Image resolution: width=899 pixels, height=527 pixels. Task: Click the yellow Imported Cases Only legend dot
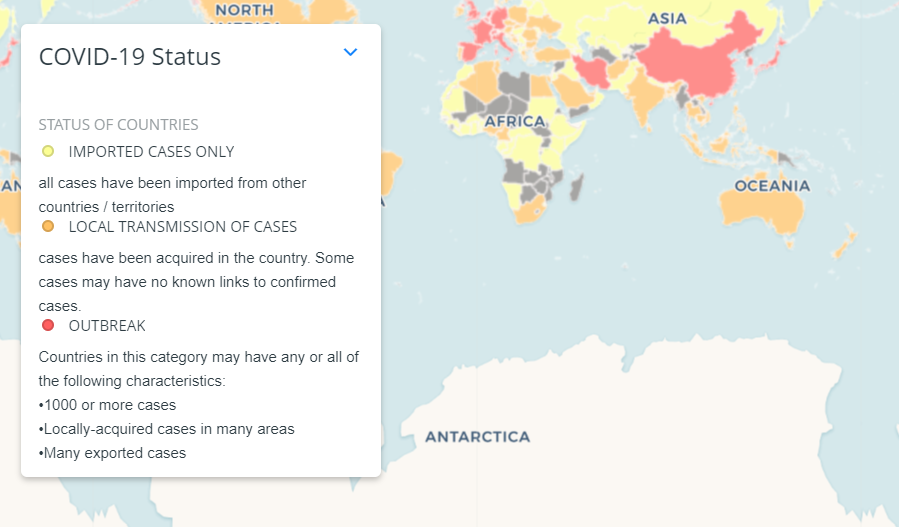point(48,151)
